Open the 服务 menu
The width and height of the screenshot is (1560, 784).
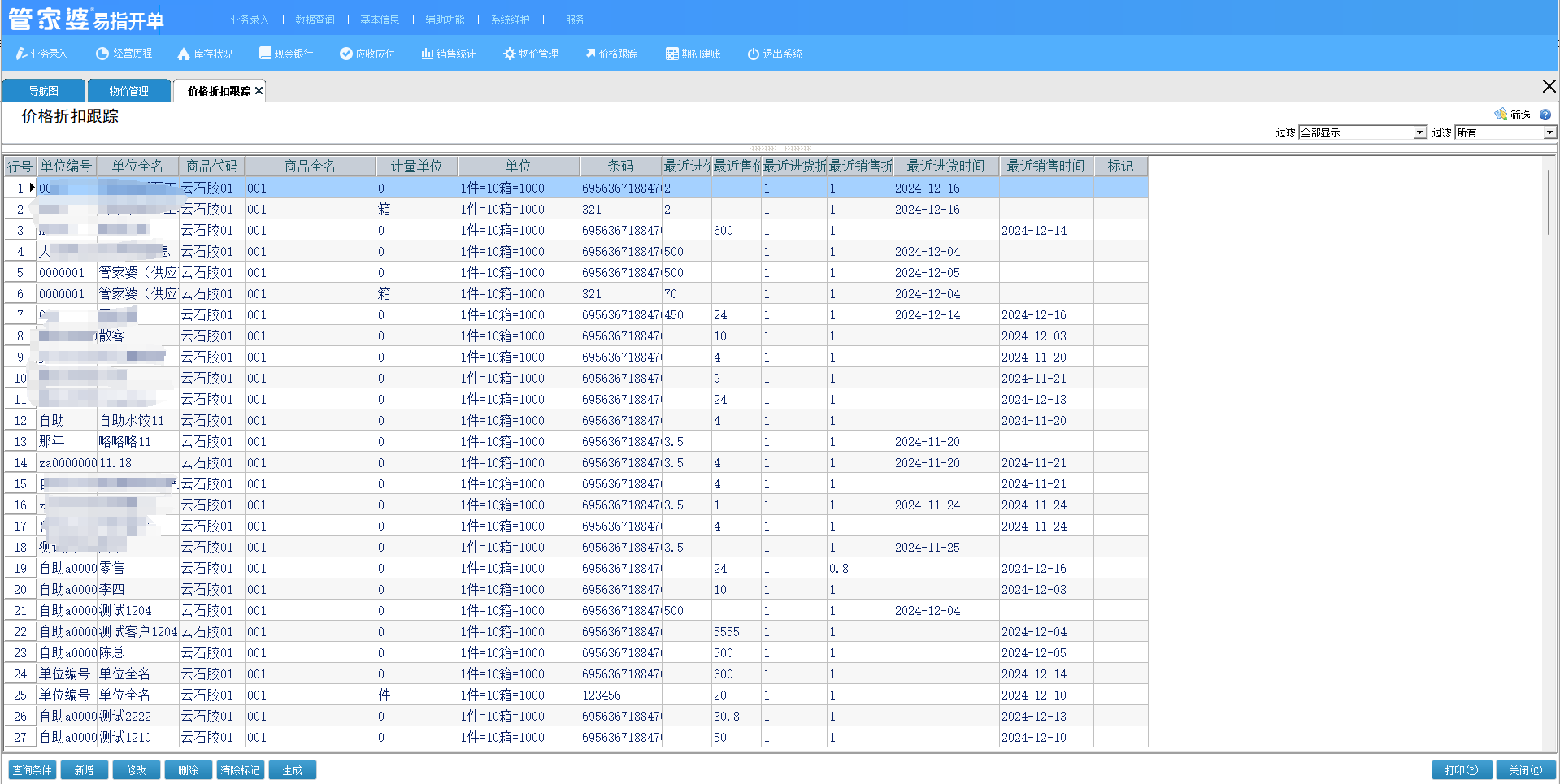coord(575,19)
